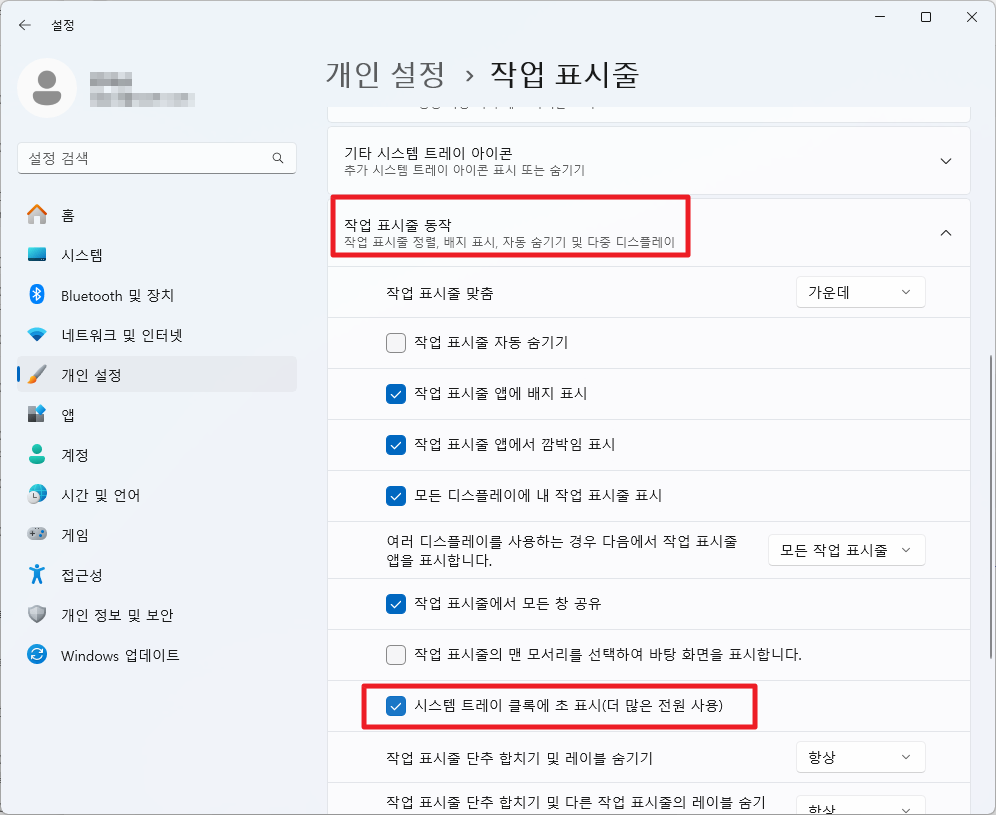
Task: Open the user profile at the top
Action: tap(48, 88)
